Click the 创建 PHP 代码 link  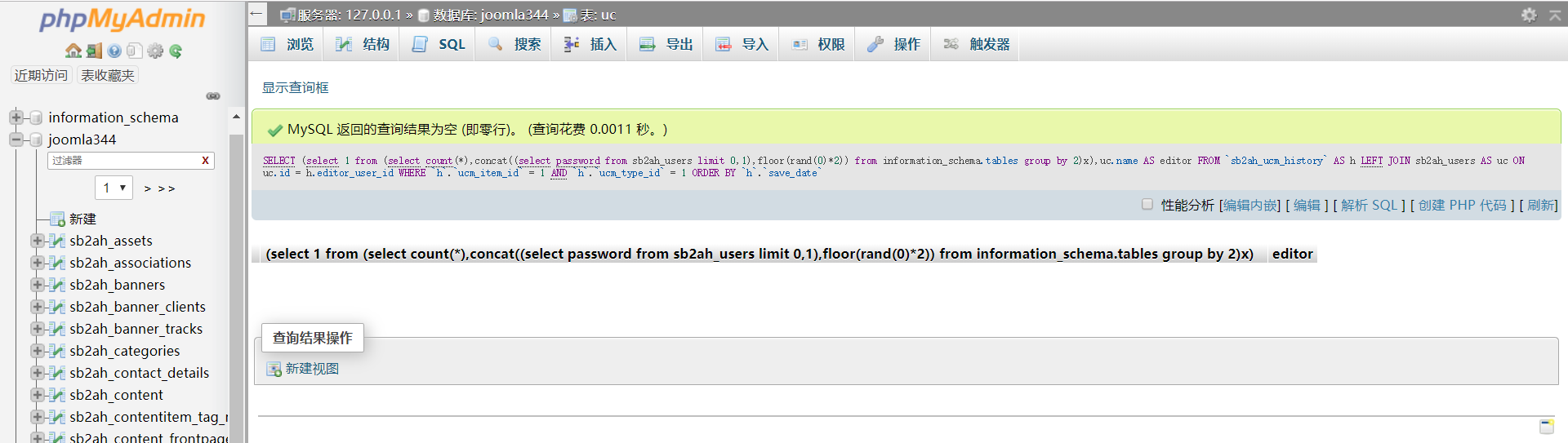(x=1463, y=205)
